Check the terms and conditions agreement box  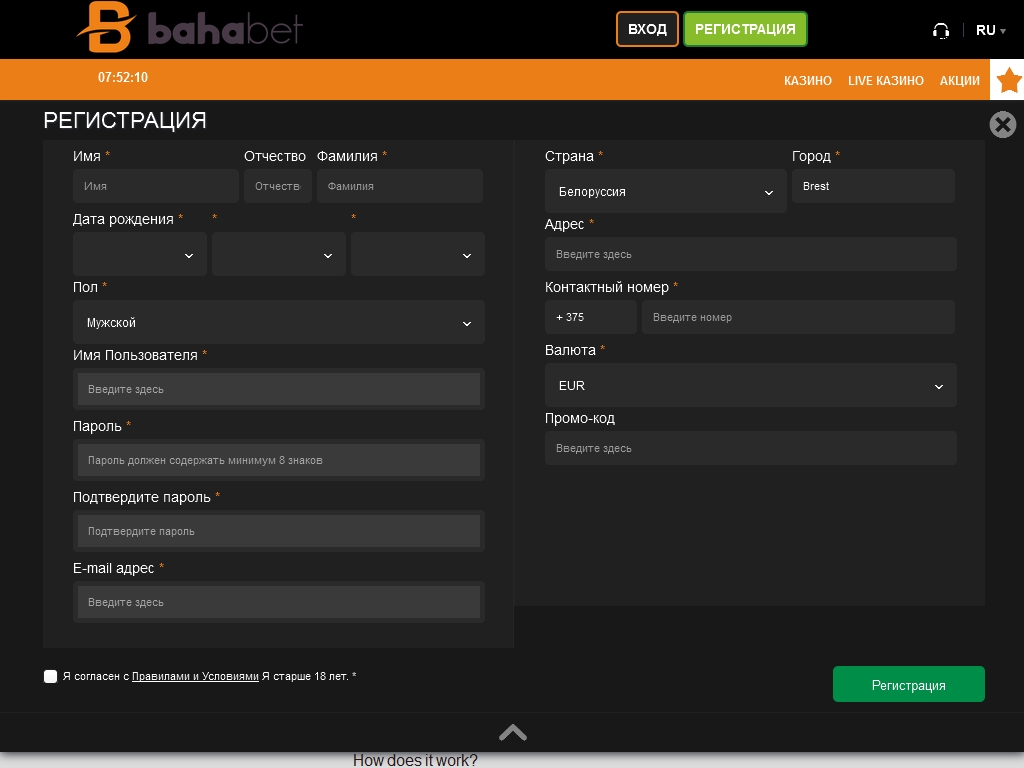coord(51,677)
